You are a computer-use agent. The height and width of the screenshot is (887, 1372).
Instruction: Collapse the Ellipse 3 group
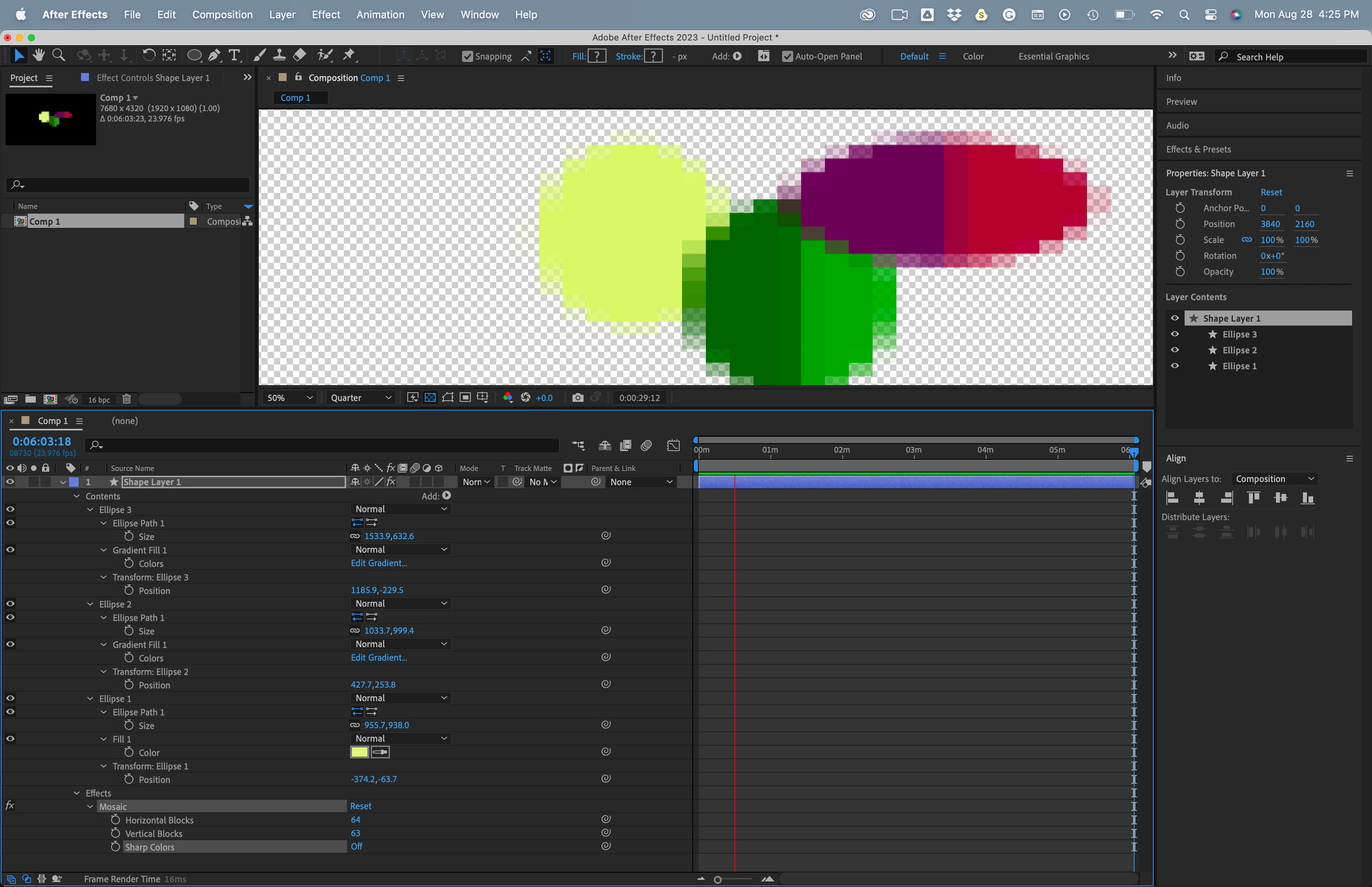pyautogui.click(x=91, y=510)
